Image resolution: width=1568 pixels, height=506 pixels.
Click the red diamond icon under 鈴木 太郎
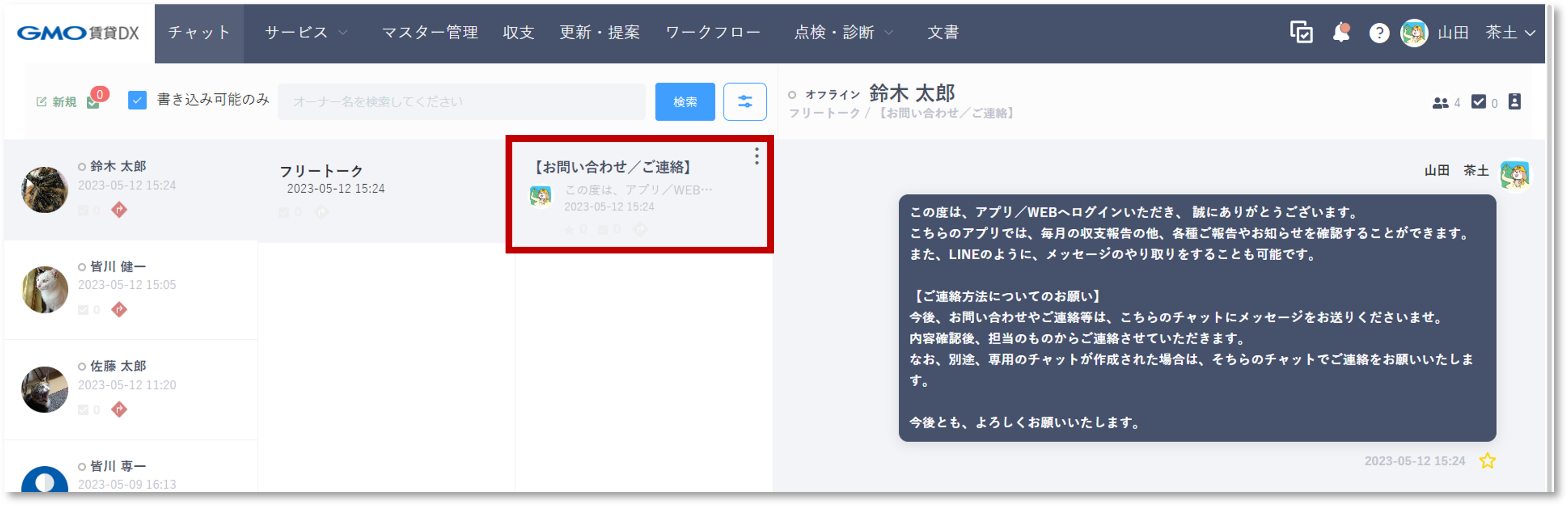pos(119,210)
